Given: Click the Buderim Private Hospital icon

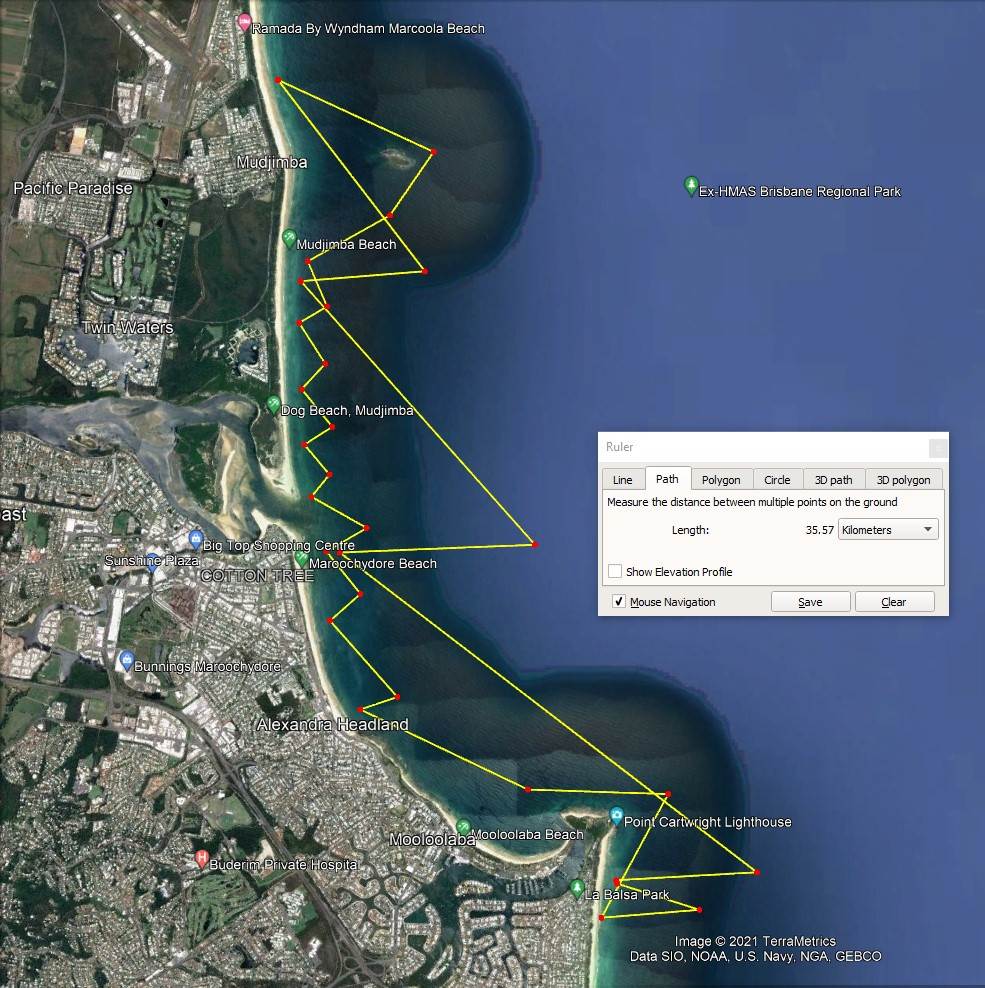Looking at the screenshot, I should pos(202,859).
